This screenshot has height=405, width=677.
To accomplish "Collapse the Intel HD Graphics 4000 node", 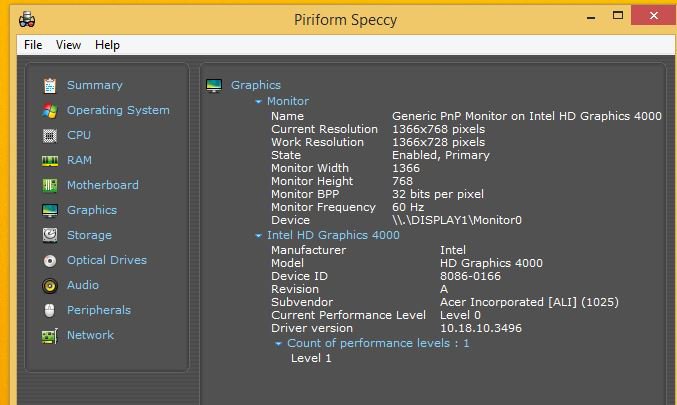I will click(x=258, y=236).
